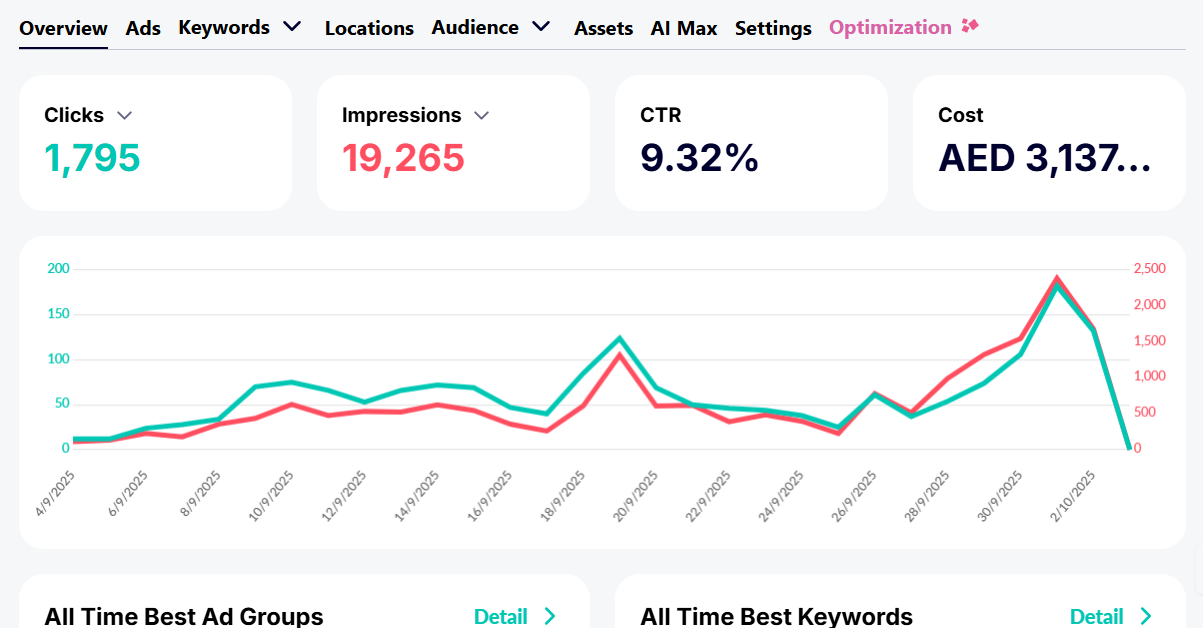
Task: Expand the Audience dropdown chevron
Action: (x=541, y=27)
